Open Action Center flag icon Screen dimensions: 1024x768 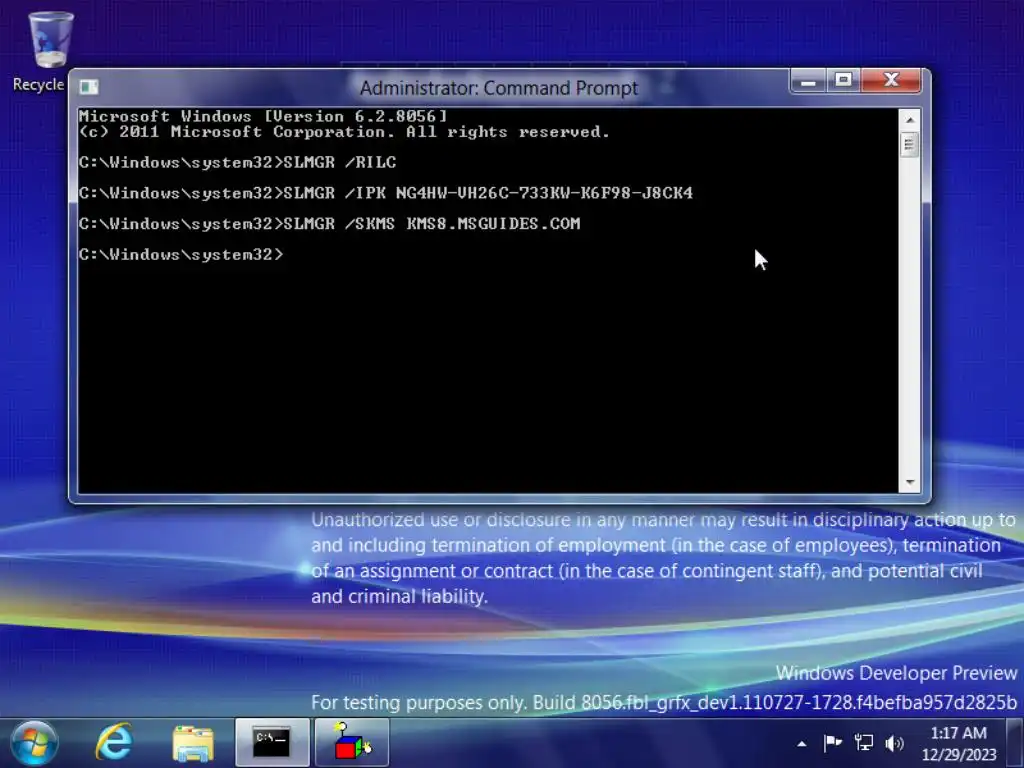tap(832, 743)
